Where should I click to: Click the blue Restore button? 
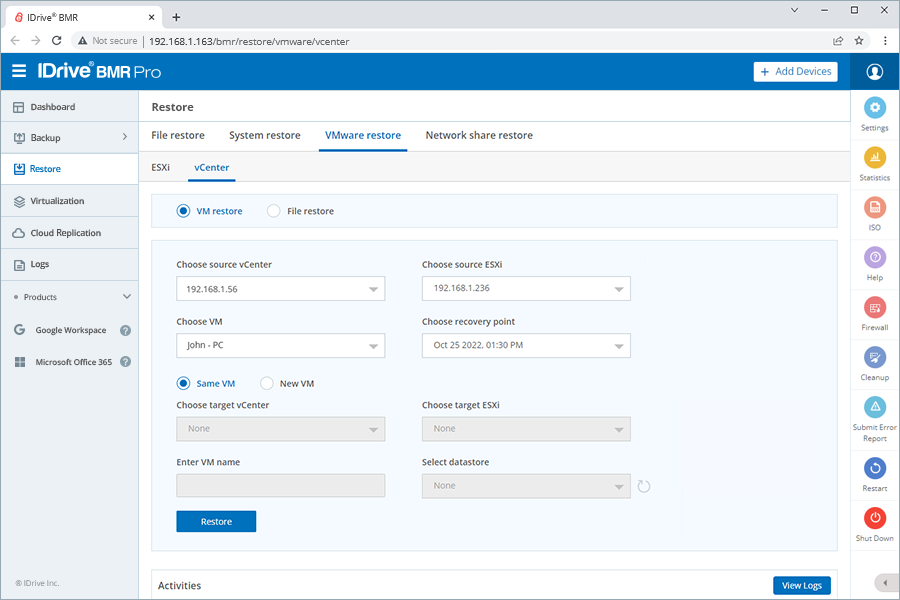click(216, 521)
